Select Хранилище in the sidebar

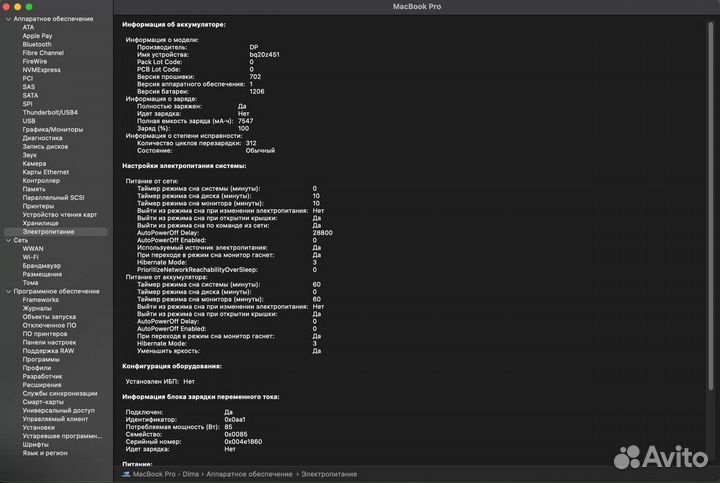(x=40, y=223)
